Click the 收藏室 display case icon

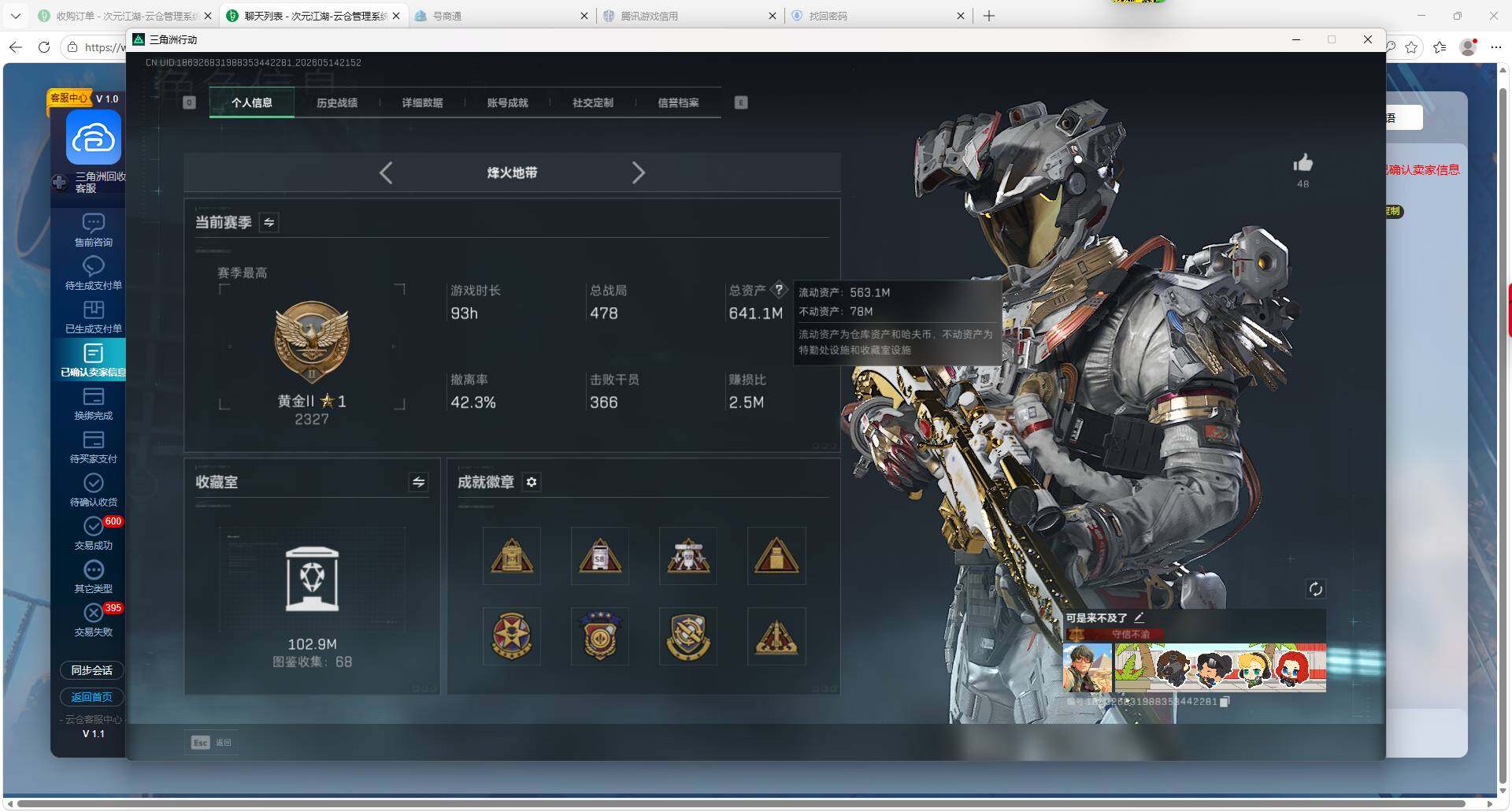pyautogui.click(x=312, y=579)
